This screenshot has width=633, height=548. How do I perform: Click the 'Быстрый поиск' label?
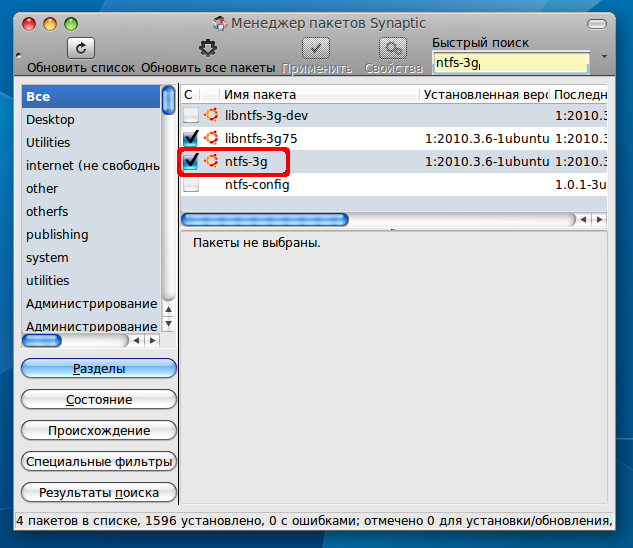[480, 42]
